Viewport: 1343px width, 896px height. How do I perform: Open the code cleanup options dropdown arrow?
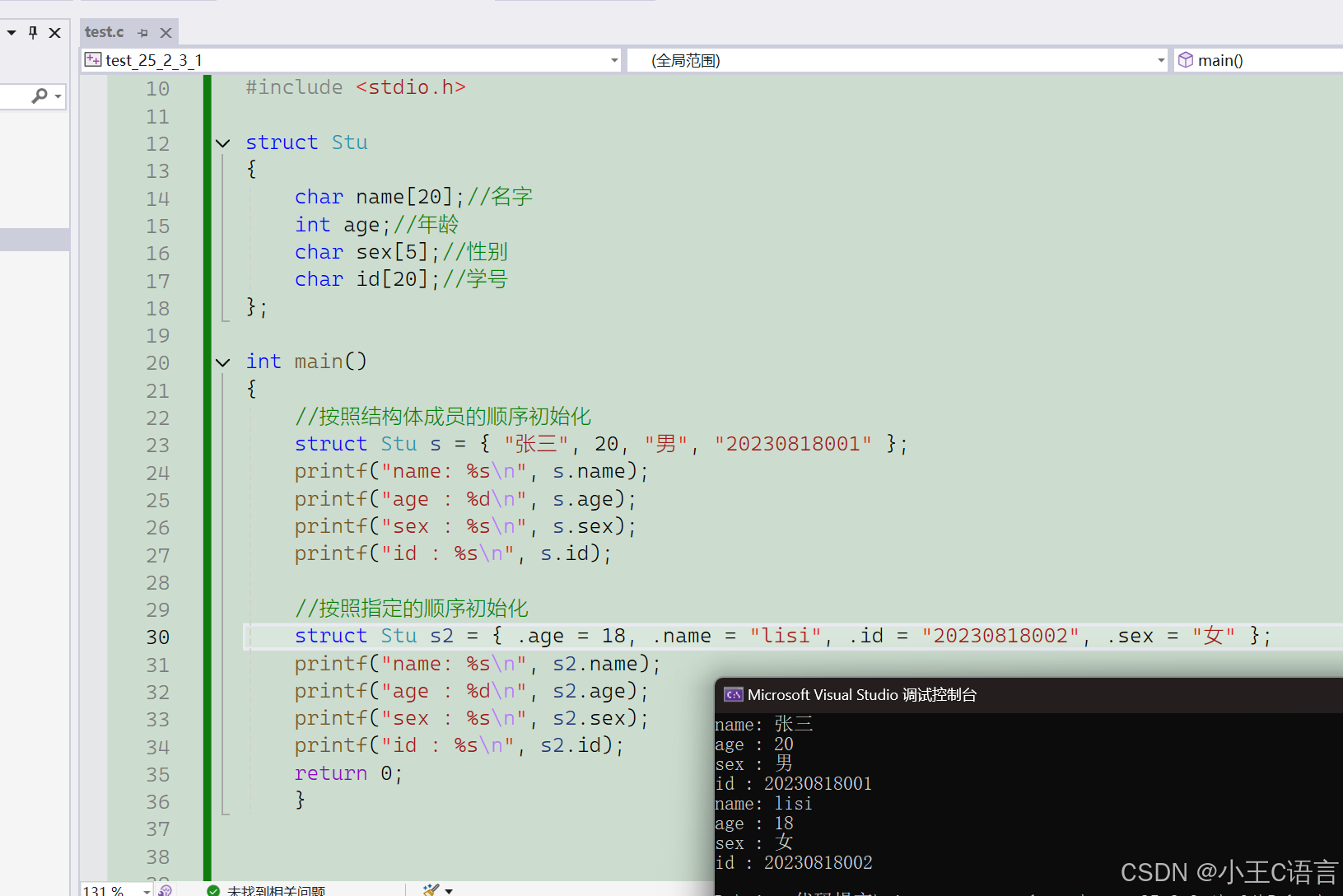[449, 891]
